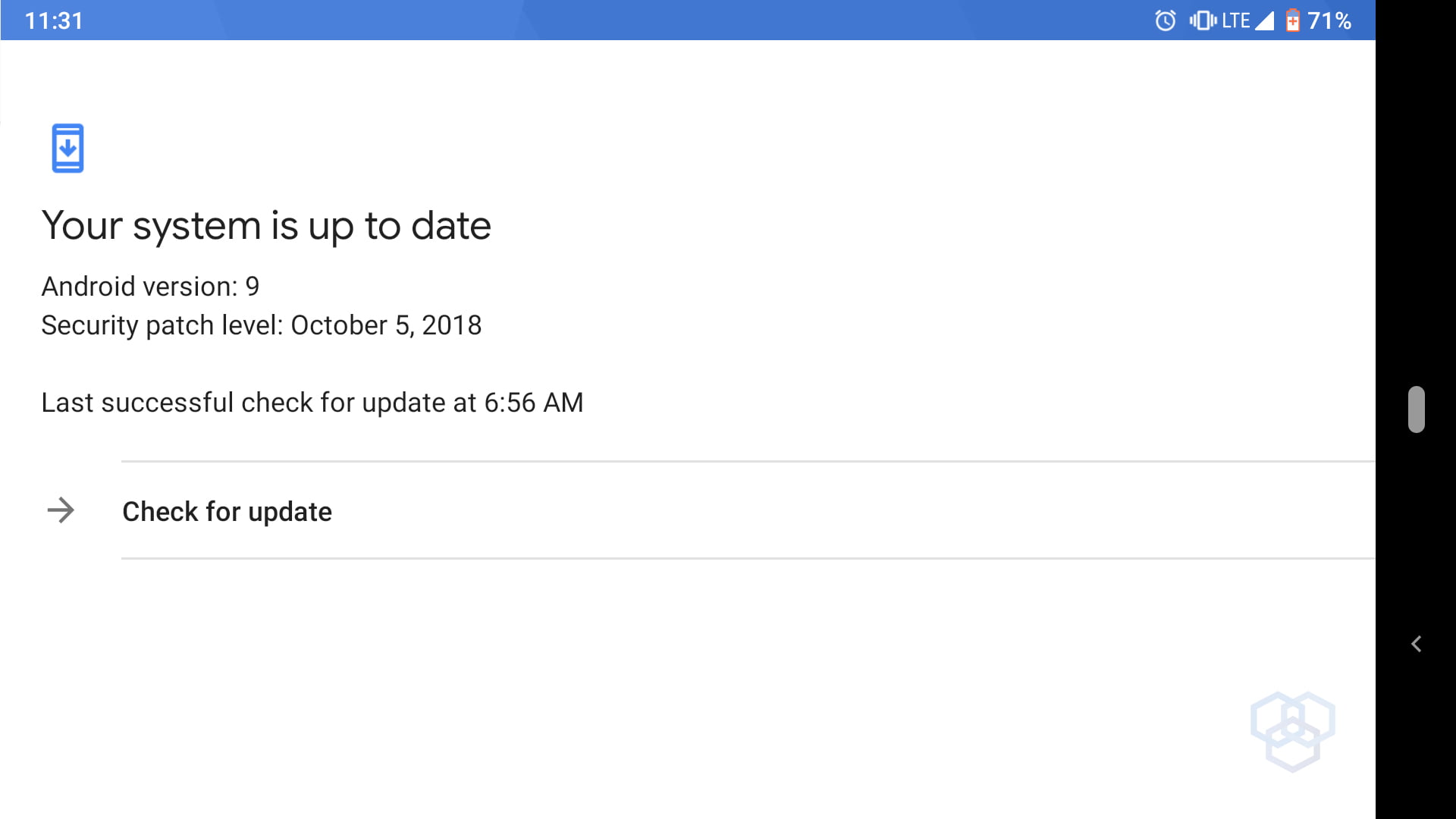Tap the battery saver icon

[1293, 20]
